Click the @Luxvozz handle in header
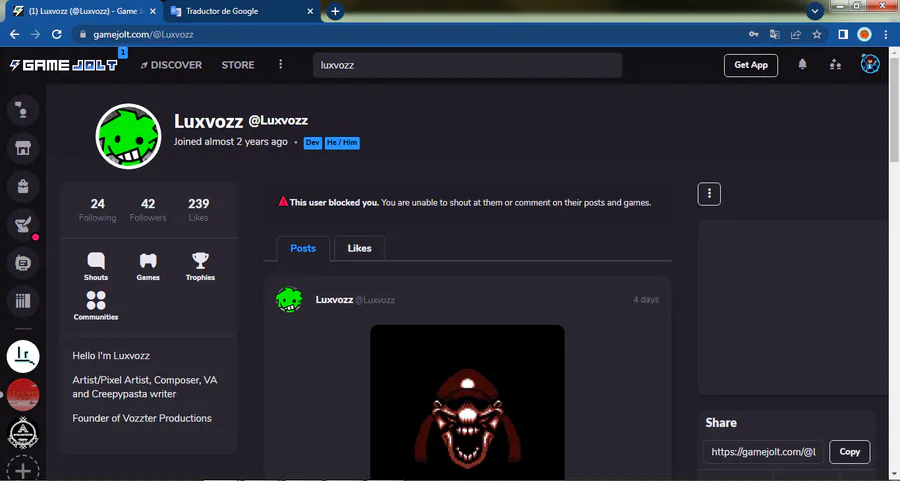This screenshot has height=481, width=900. click(x=278, y=121)
